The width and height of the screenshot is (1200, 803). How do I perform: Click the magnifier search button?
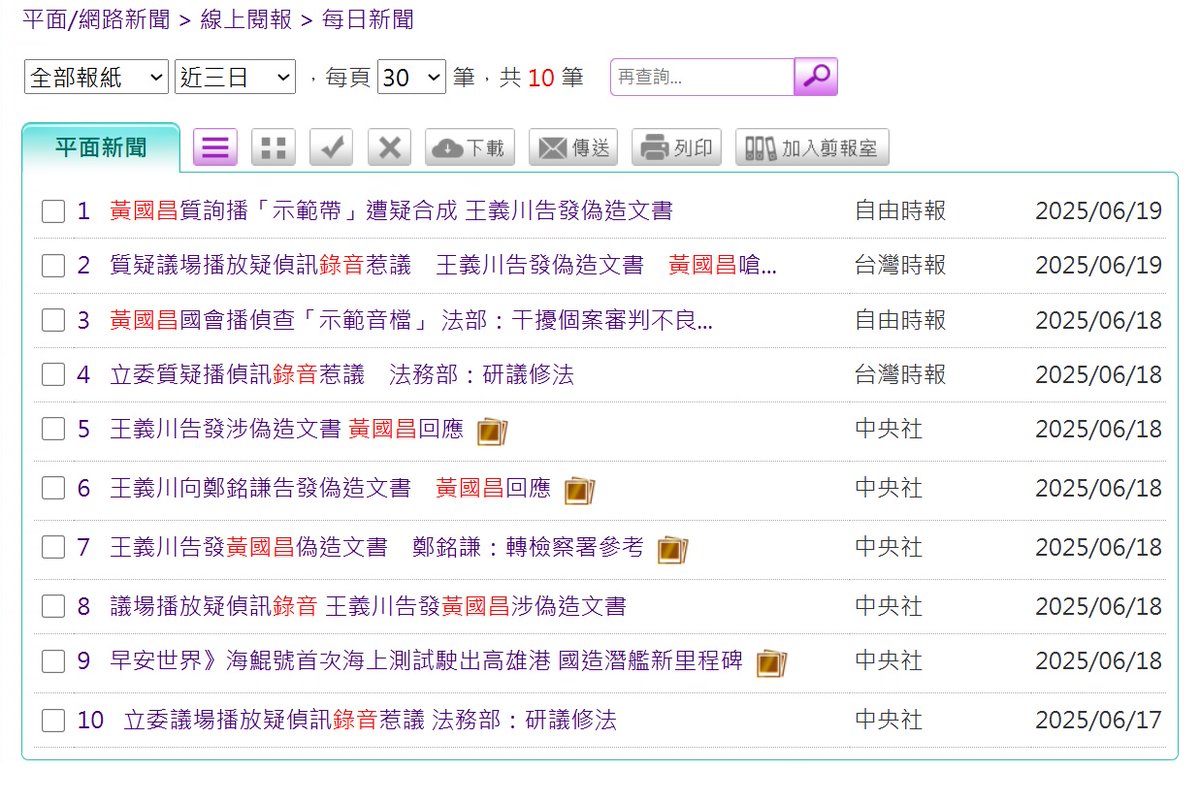(815, 77)
